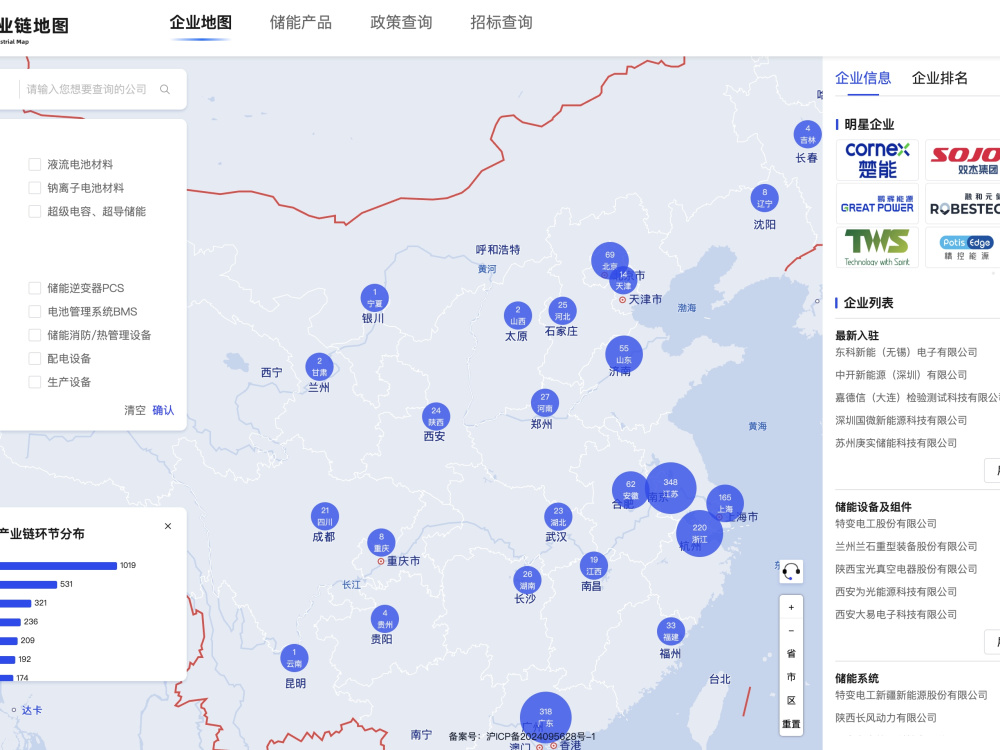This screenshot has width=1000, height=750.
Task: Open the 储能产品 nav tab
Action: [301, 22]
